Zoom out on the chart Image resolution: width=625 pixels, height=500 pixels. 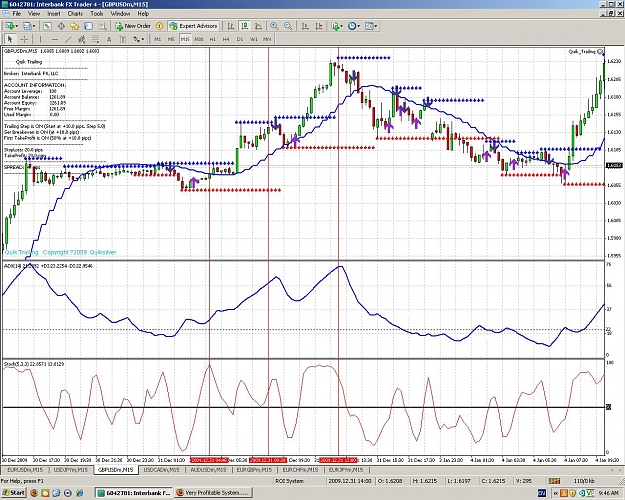coord(288,26)
